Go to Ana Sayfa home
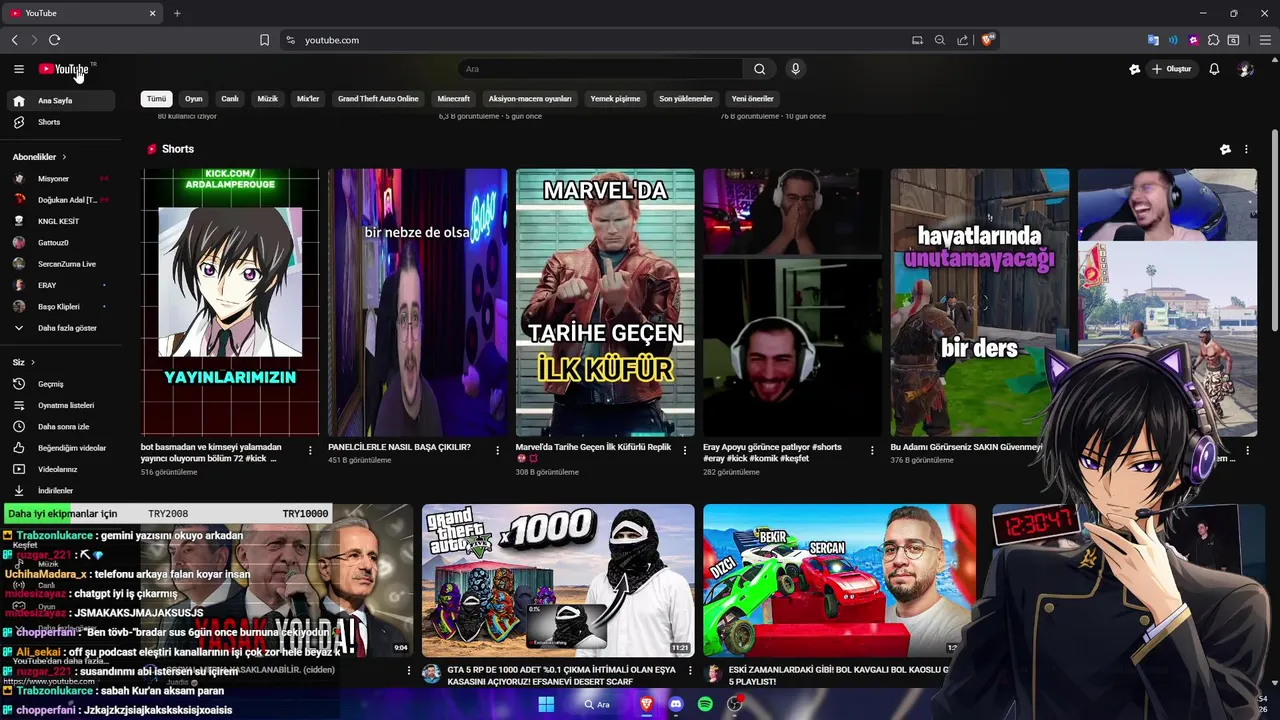Viewport: 1280px width, 720px height. 59,101
